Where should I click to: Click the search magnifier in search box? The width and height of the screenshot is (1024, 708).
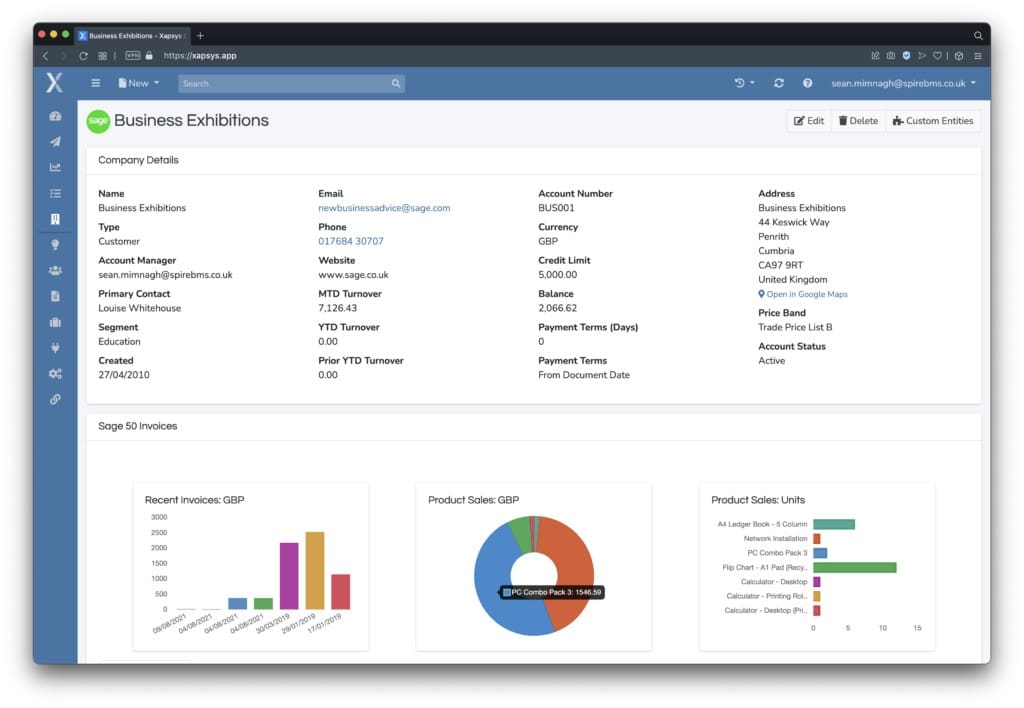396,84
